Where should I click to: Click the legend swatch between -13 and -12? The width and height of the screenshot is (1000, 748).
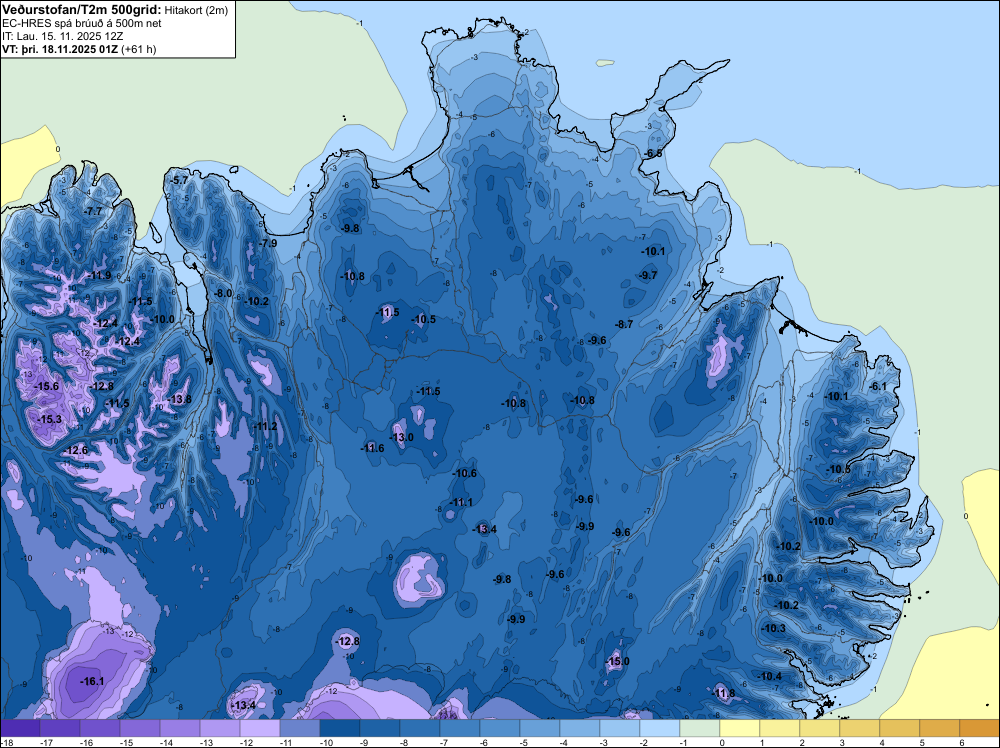pos(219,728)
